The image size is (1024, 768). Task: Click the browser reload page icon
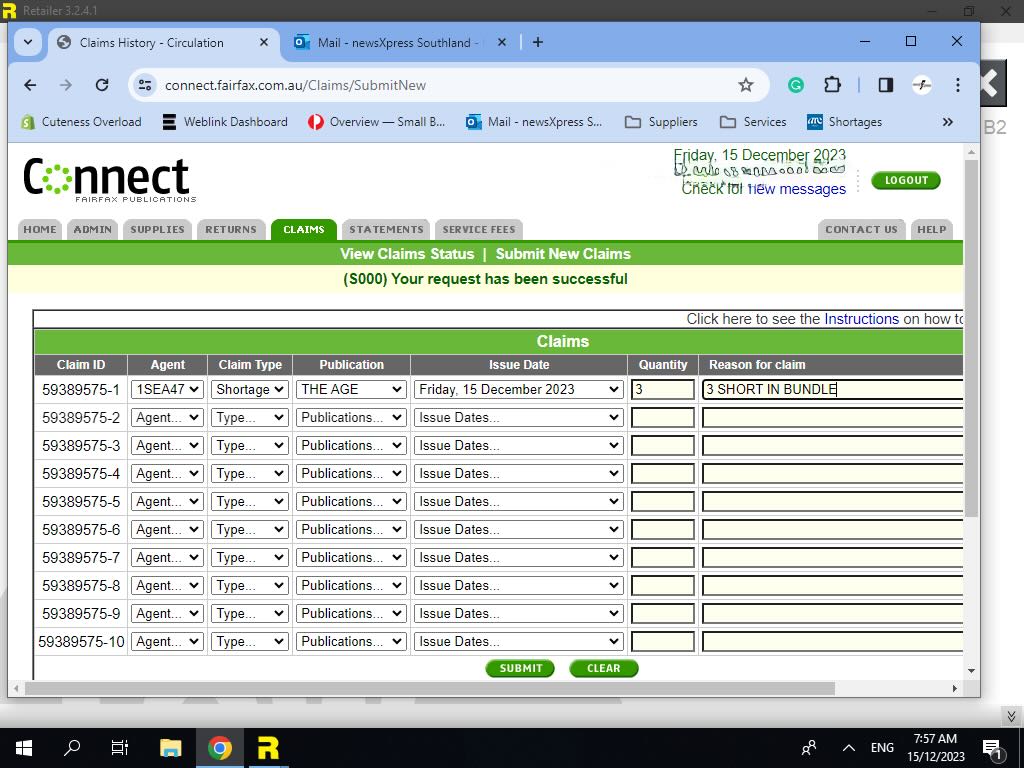pos(102,85)
